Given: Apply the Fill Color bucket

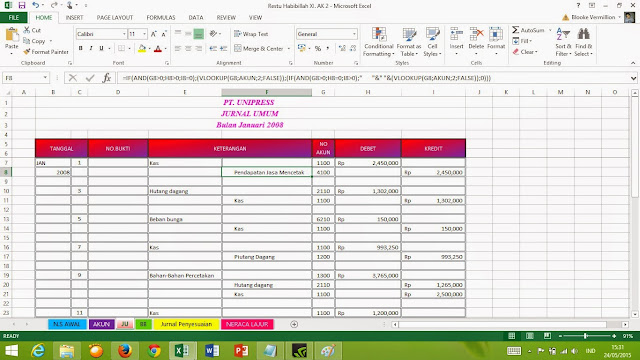Looking at the screenshot, I should [x=142, y=49].
